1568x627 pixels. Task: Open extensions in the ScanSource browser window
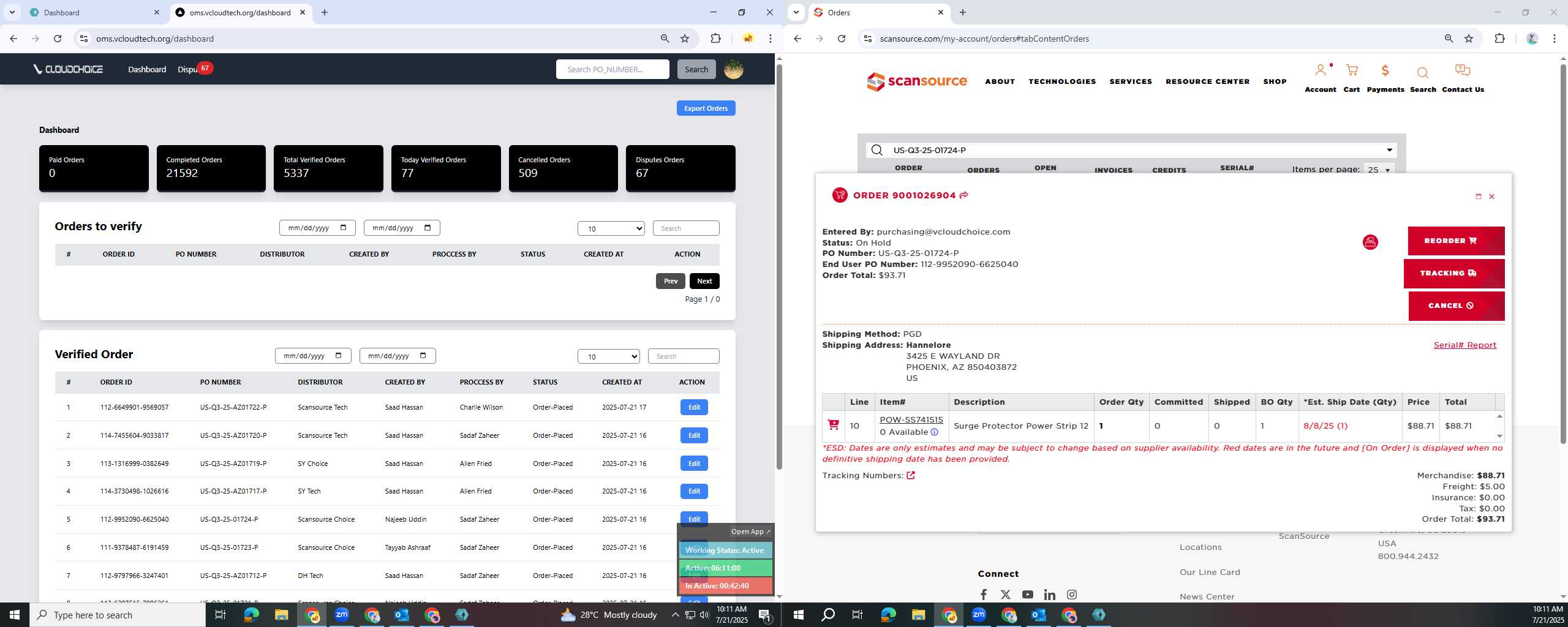pyautogui.click(x=1499, y=39)
